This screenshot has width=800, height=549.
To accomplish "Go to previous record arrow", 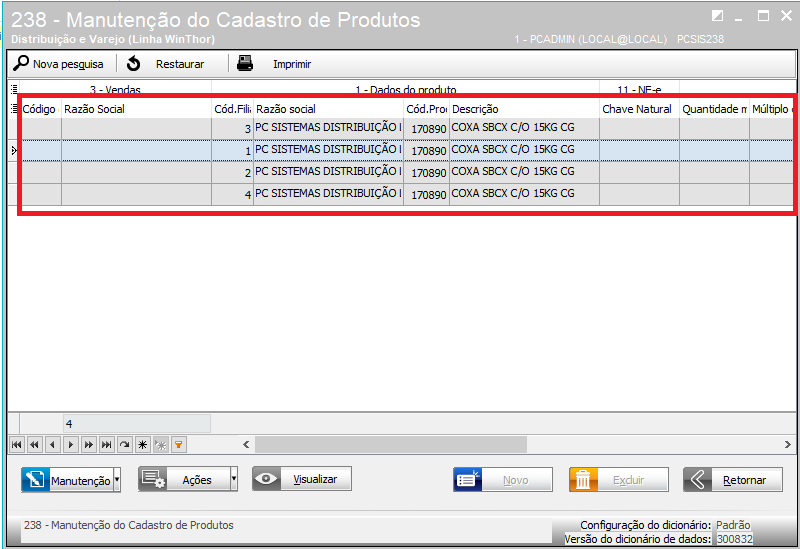I will [52, 445].
